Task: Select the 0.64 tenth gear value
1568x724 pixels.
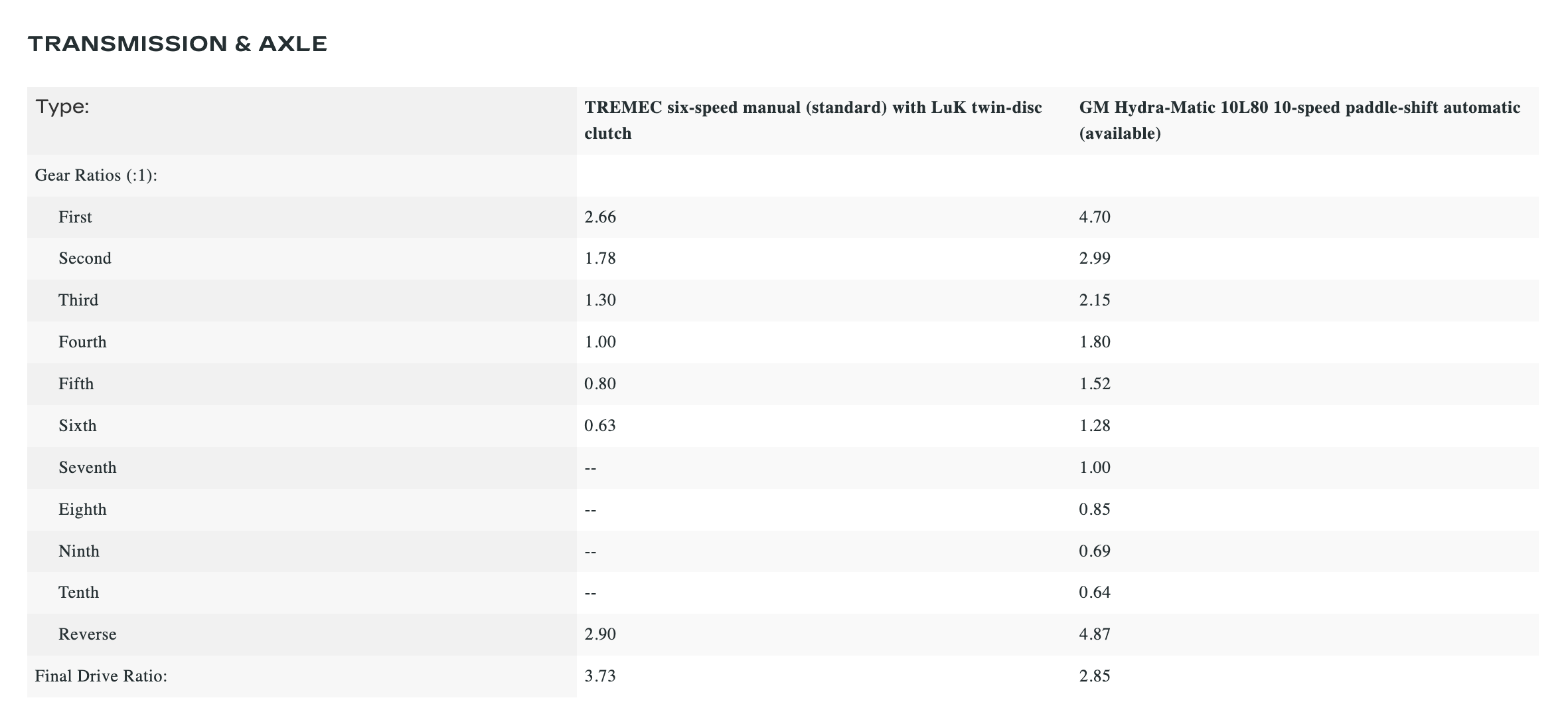Action: pos(1095,592)
